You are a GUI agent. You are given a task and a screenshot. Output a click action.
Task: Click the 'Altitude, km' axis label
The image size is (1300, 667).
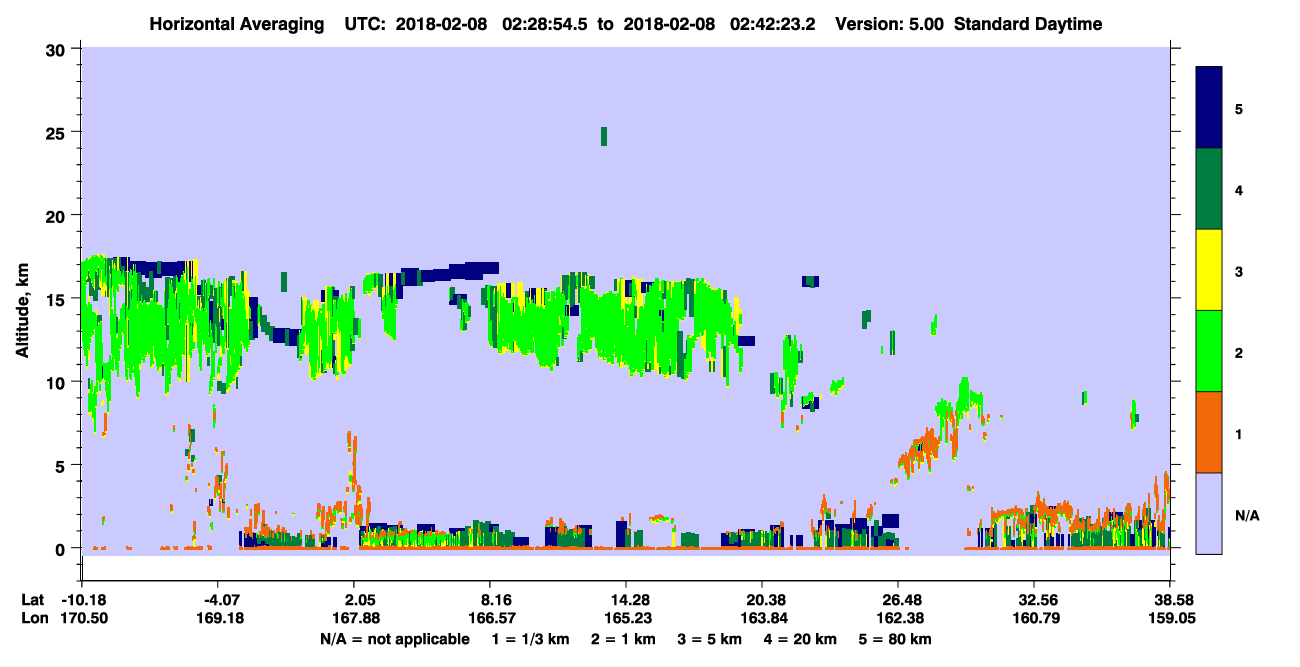coord(22,312)
